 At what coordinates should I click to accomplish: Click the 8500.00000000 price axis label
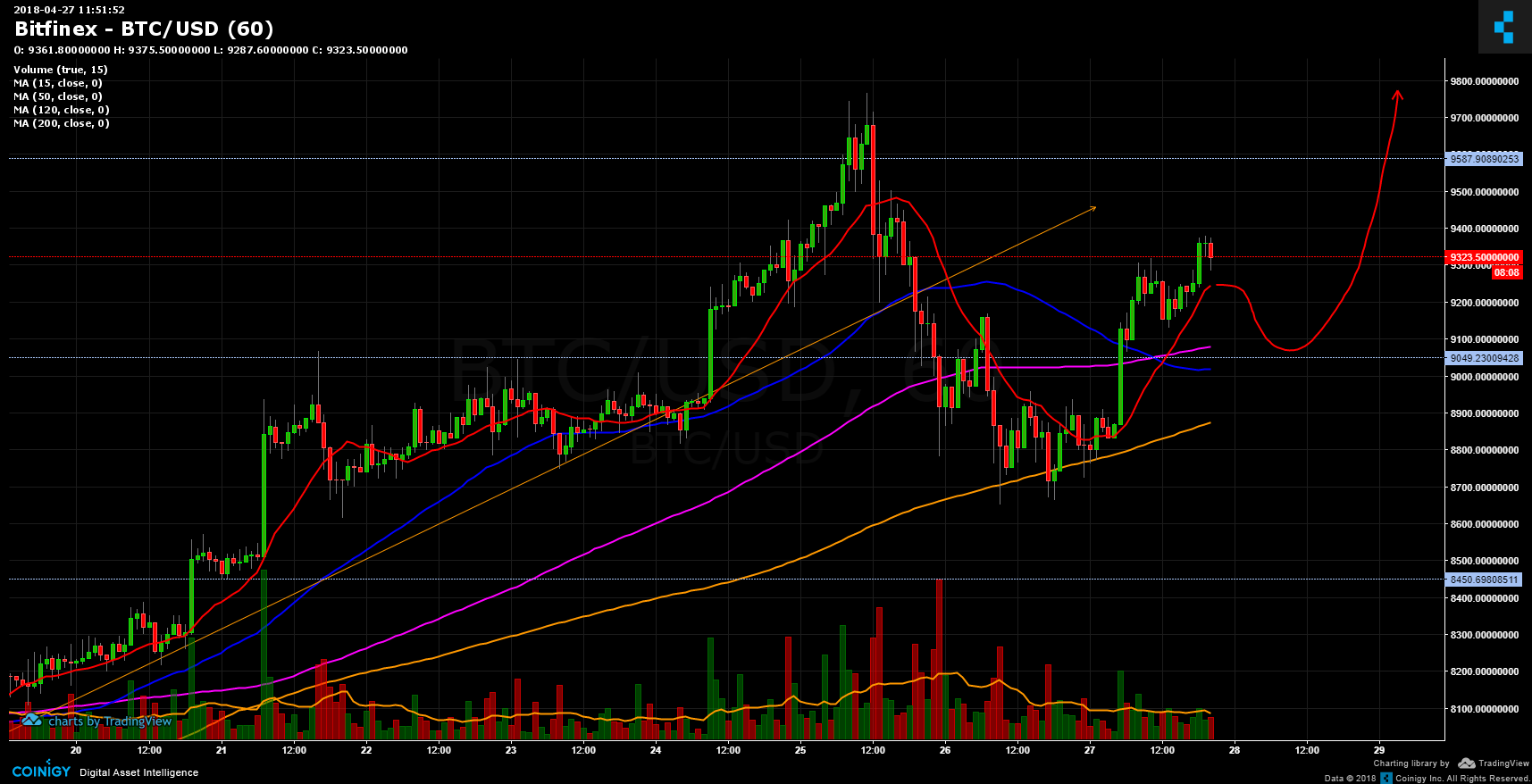click(1485, 561)
